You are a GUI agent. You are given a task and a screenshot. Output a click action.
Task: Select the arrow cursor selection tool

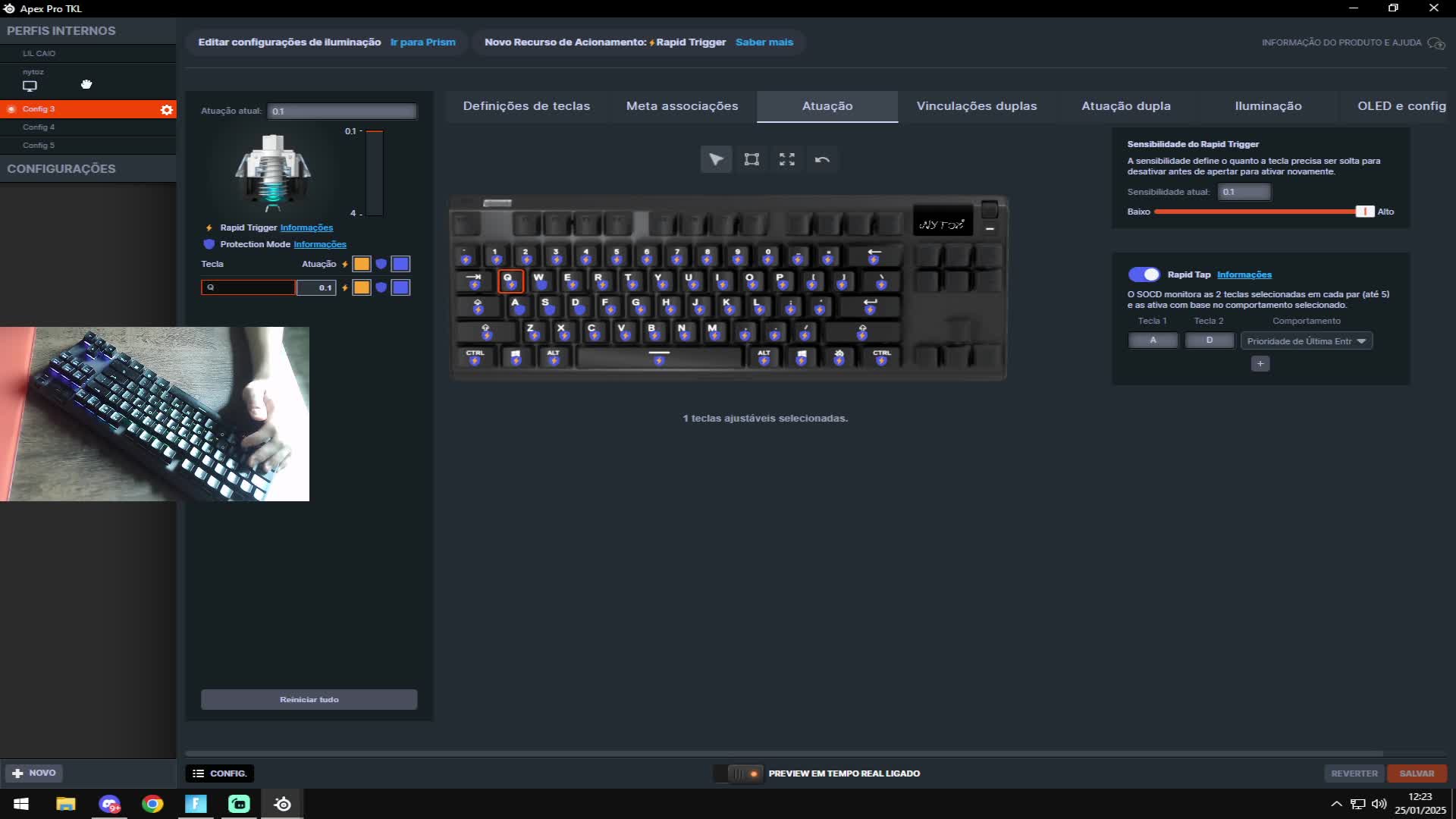pyautogui.click(x=716, y=159)
